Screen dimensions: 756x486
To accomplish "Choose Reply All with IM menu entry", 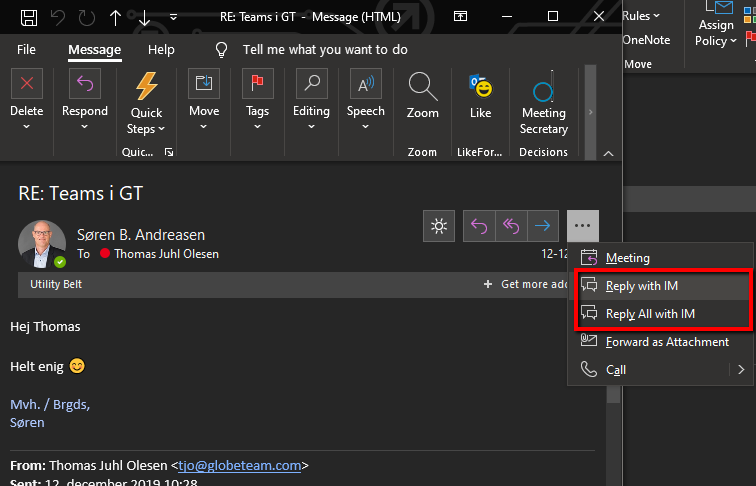I will tap(663, 314).
